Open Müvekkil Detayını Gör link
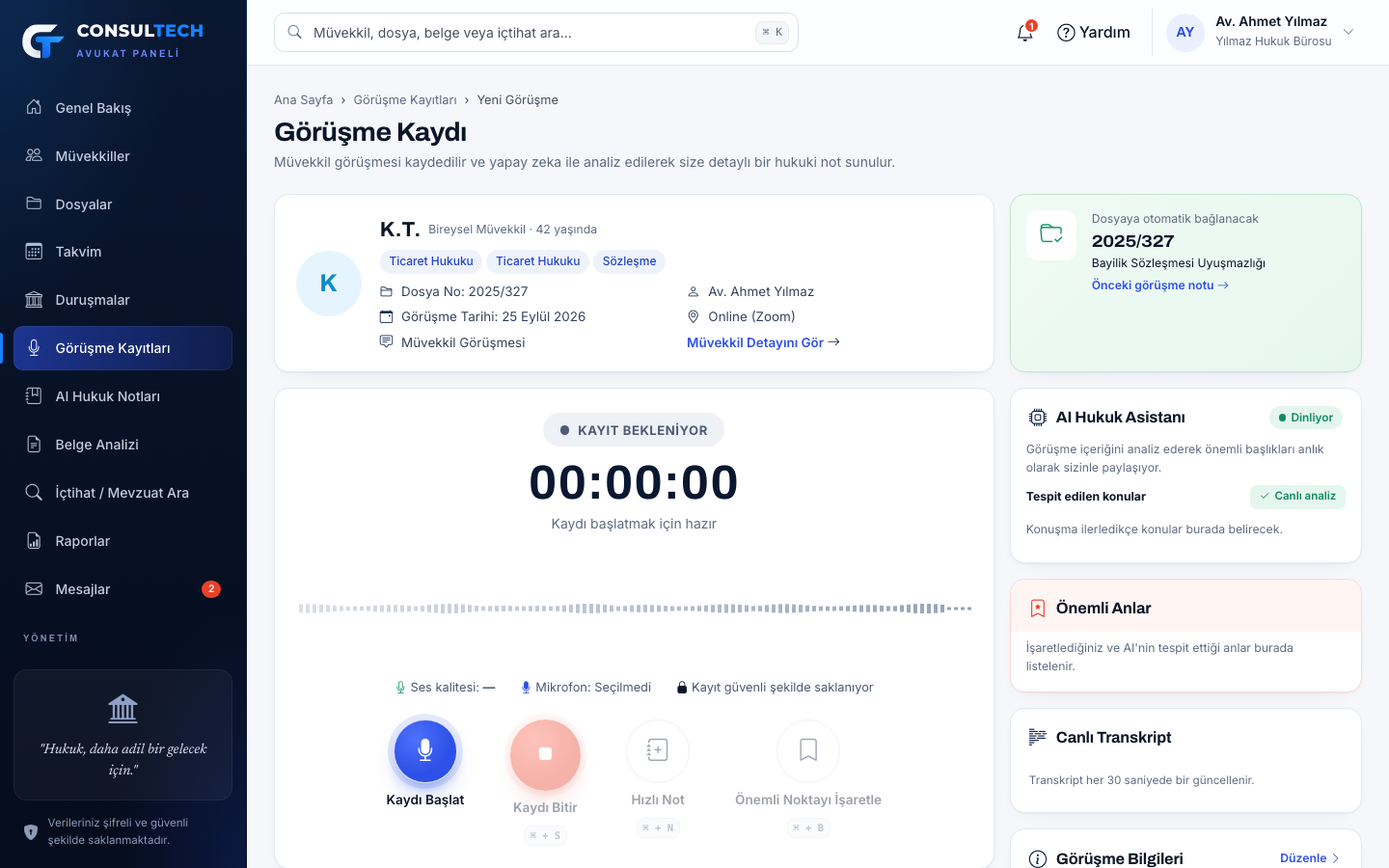The height and width of the screenshot is (868, 1389). pos(763,342)
